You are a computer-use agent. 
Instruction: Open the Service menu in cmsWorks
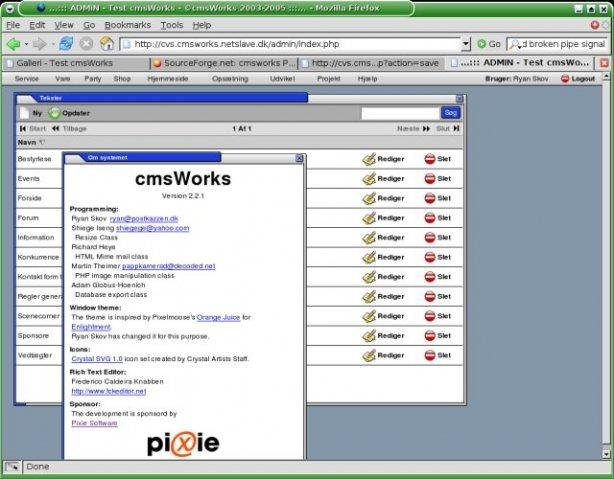click(x=27, y=79)
